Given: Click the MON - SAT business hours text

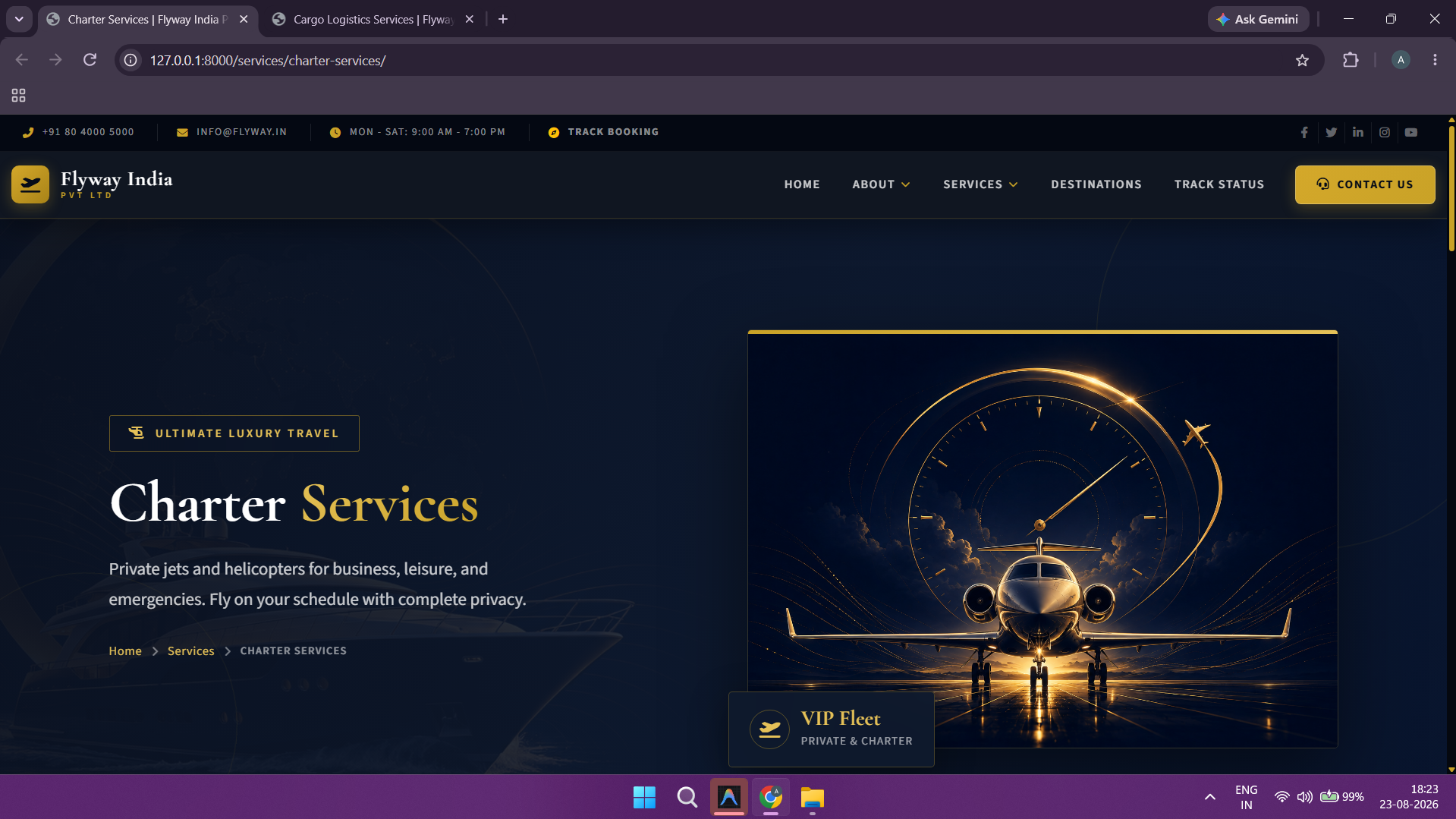Looking at the screenshot, I should coord(427,132).
